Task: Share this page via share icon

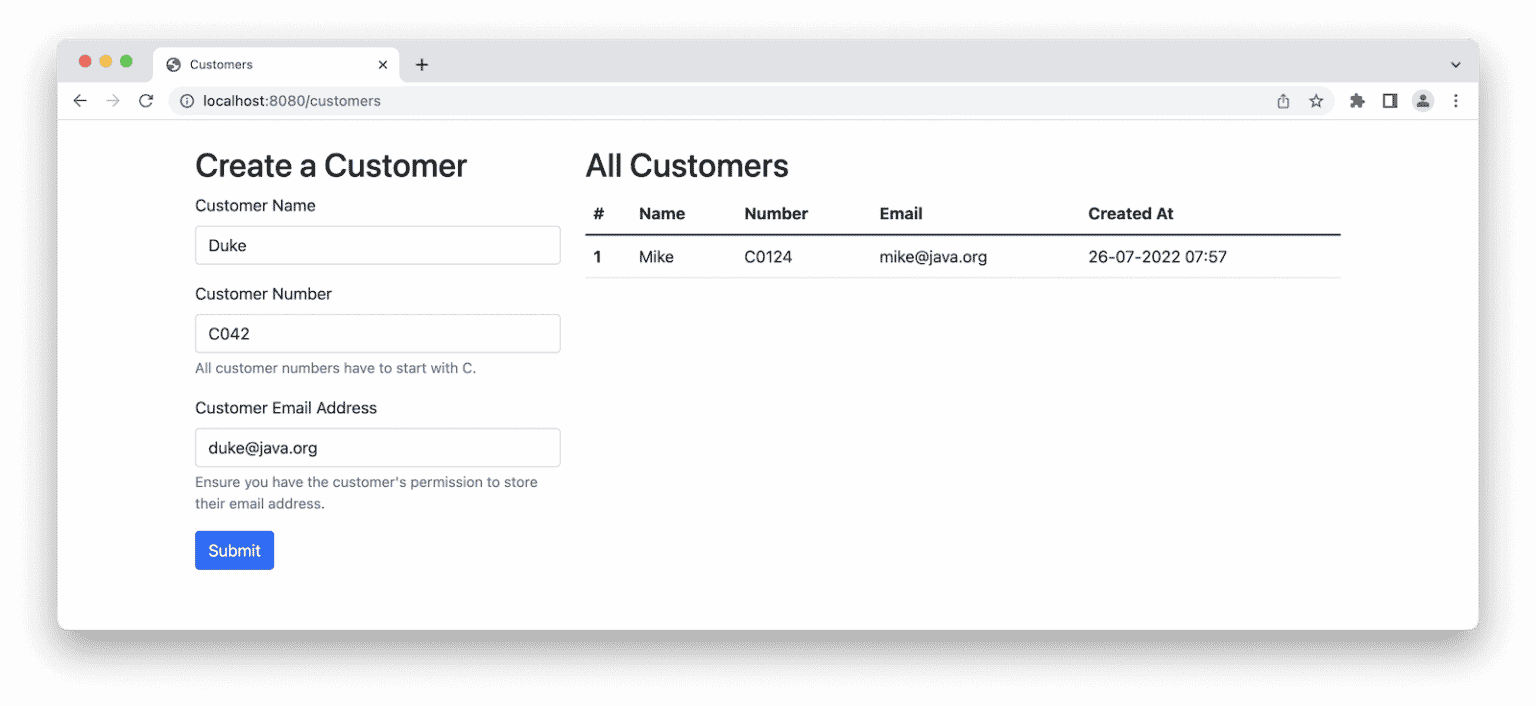Action: click(x=1283, y=101)
